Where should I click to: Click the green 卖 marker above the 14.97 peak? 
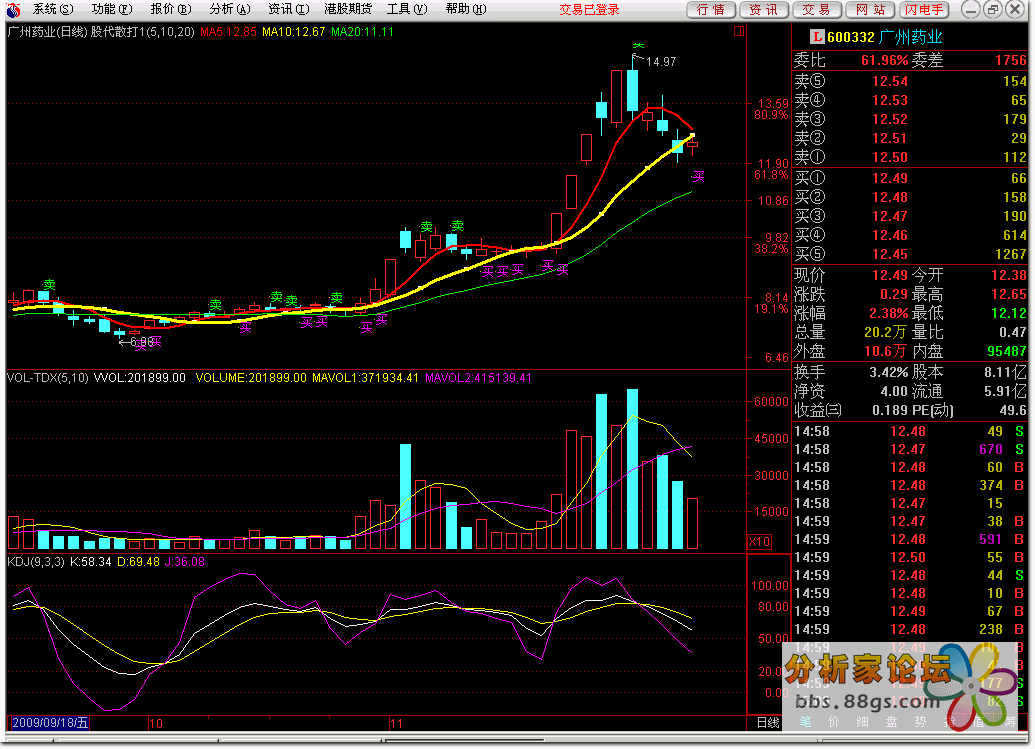[x=638, y=46]
